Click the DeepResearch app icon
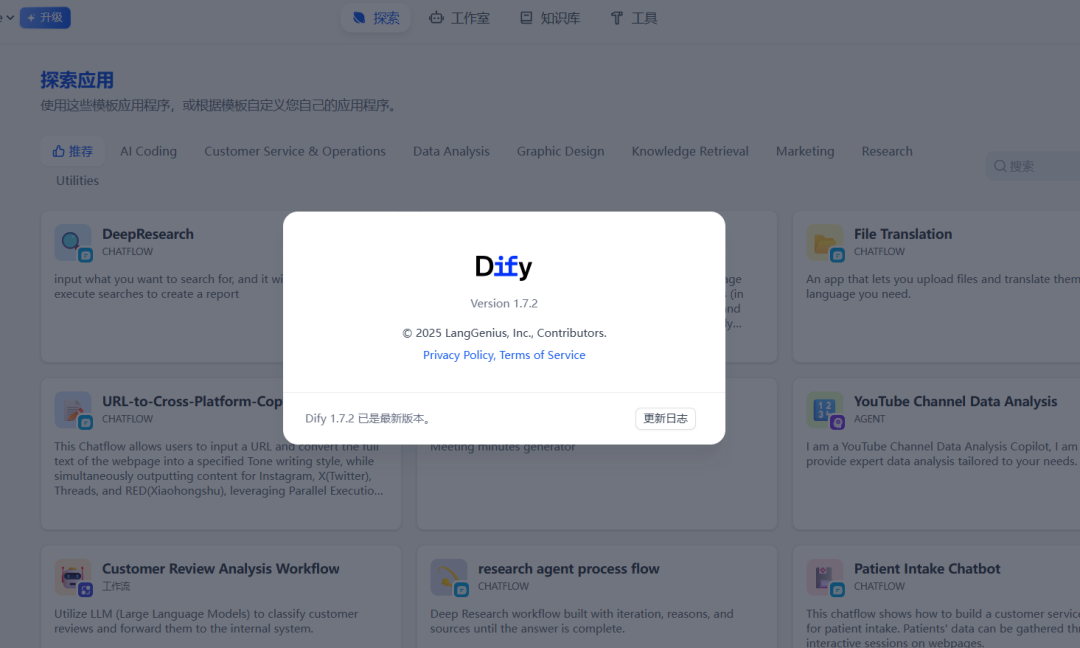The width and height of the screenshot is (1080, 648). point(72,242)
